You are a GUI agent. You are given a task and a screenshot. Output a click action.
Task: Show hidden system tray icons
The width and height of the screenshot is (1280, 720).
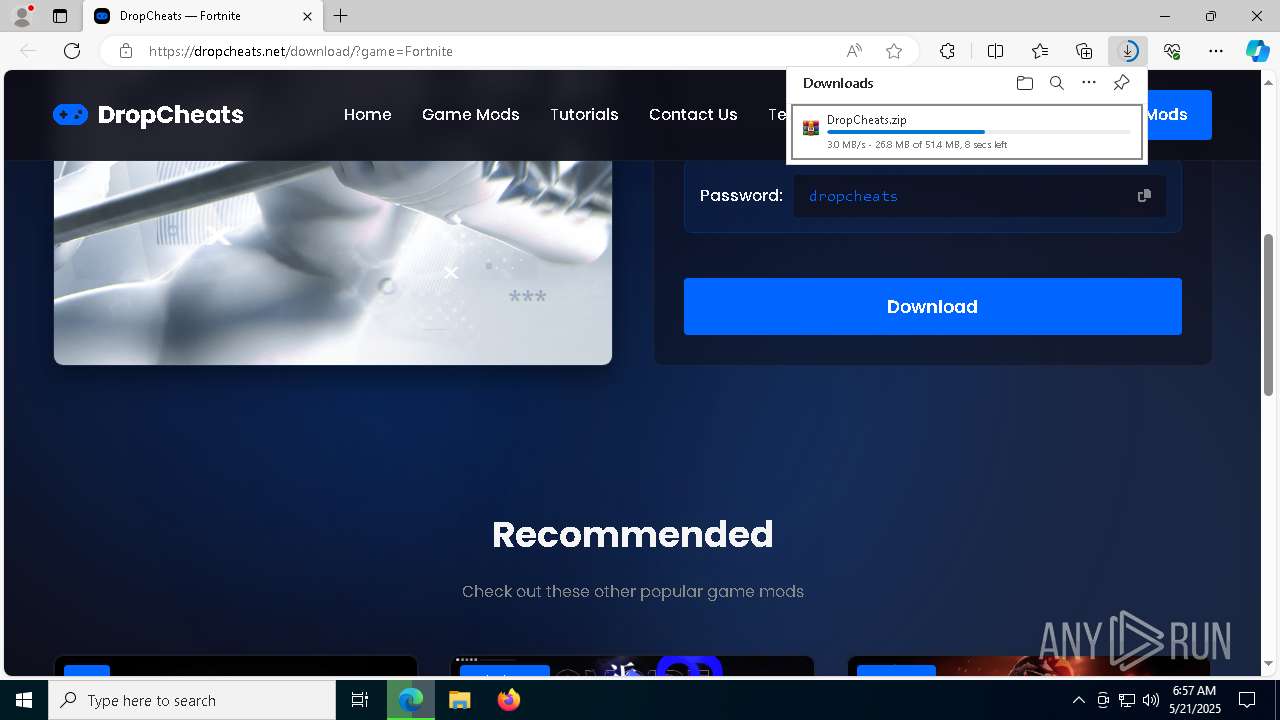pos(1079,700)
